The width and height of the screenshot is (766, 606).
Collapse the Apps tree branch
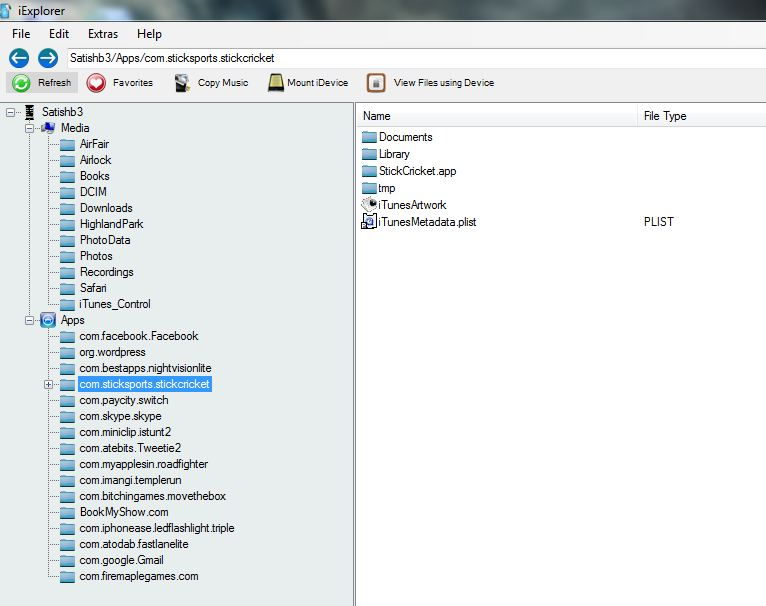click(30, 320)
